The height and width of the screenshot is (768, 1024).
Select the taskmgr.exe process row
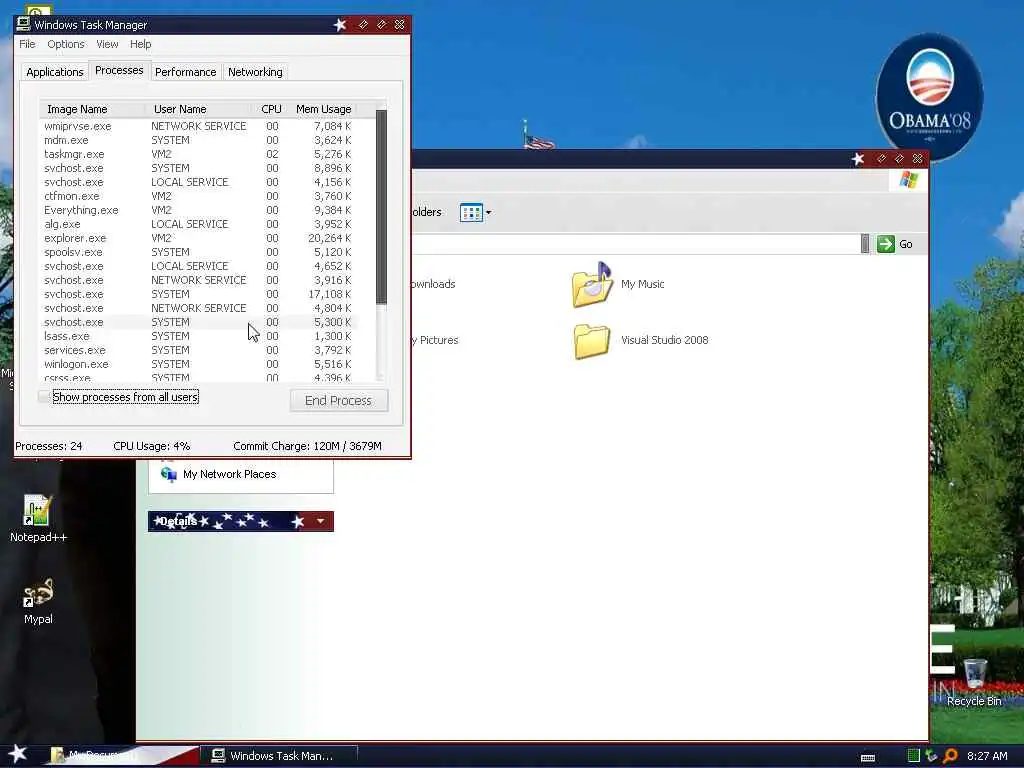198,154
